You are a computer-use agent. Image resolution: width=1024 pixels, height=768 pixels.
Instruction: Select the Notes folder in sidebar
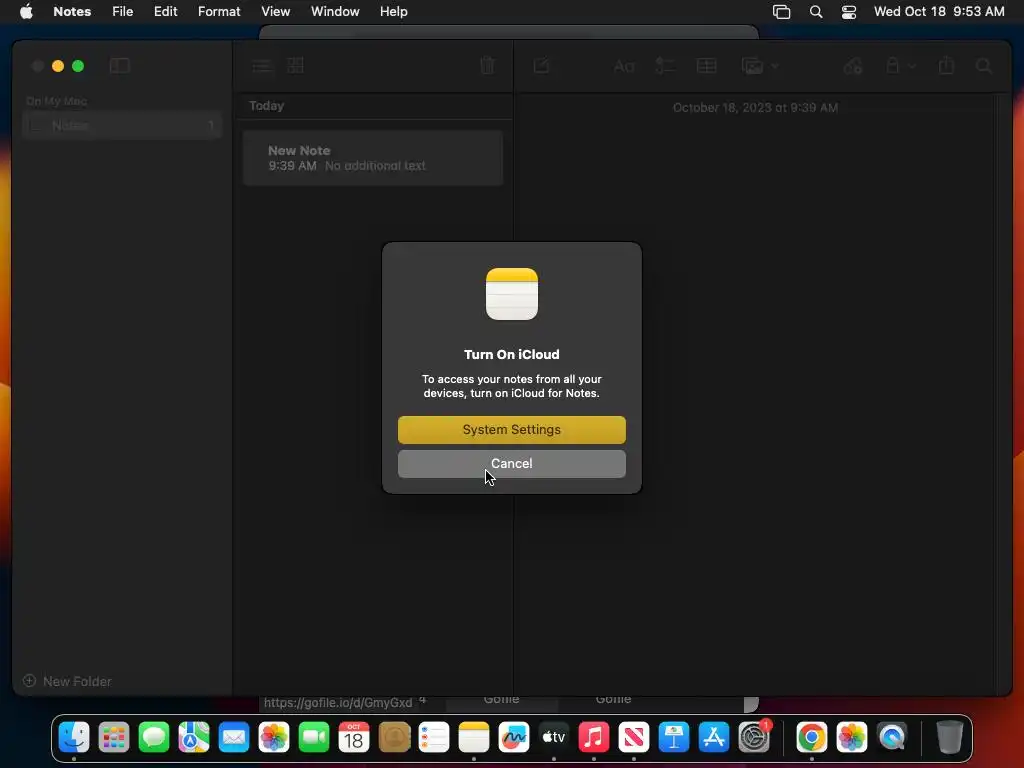tap(122, 125)
